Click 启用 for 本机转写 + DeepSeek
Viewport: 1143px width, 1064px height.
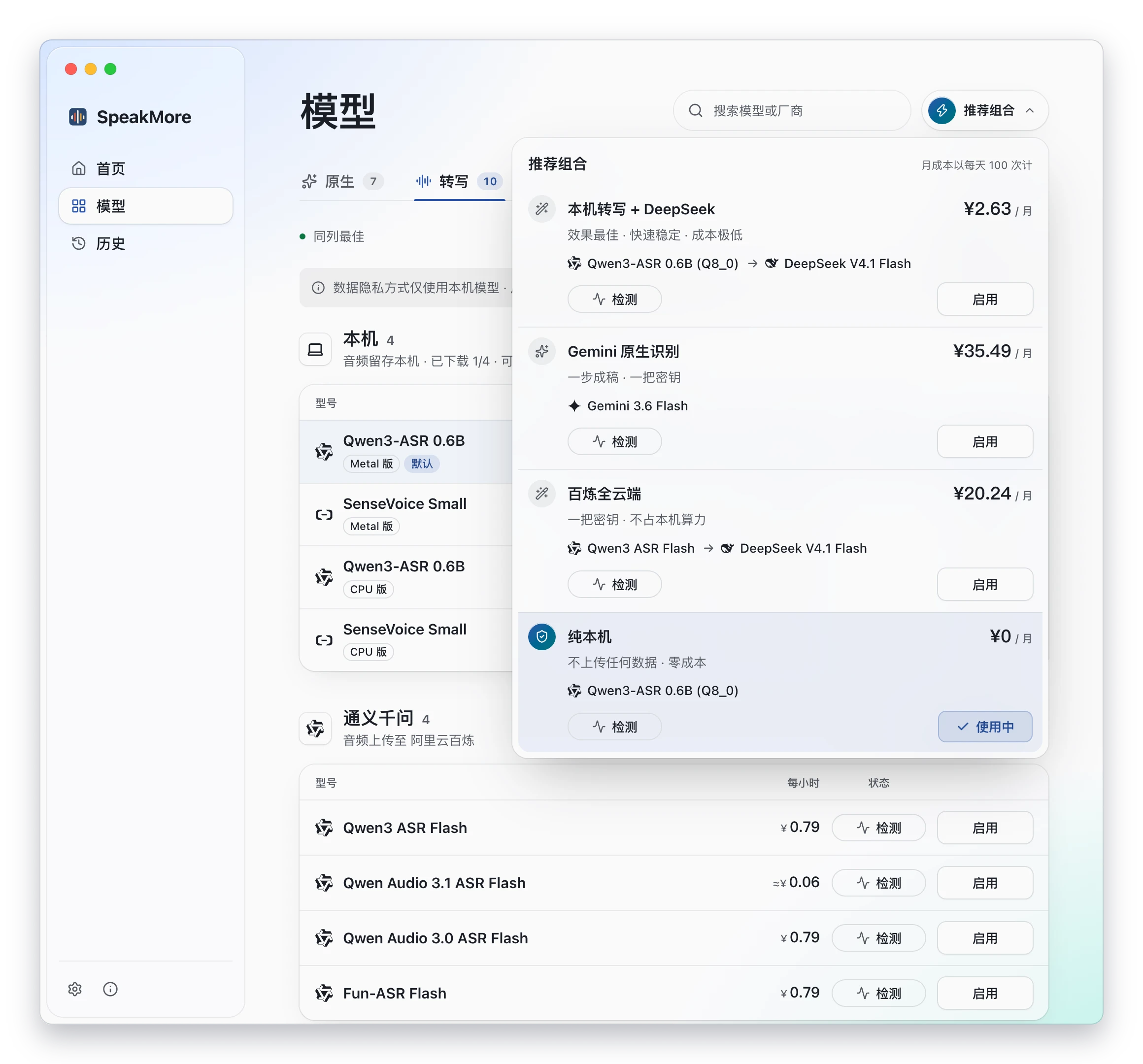point(985,299)
